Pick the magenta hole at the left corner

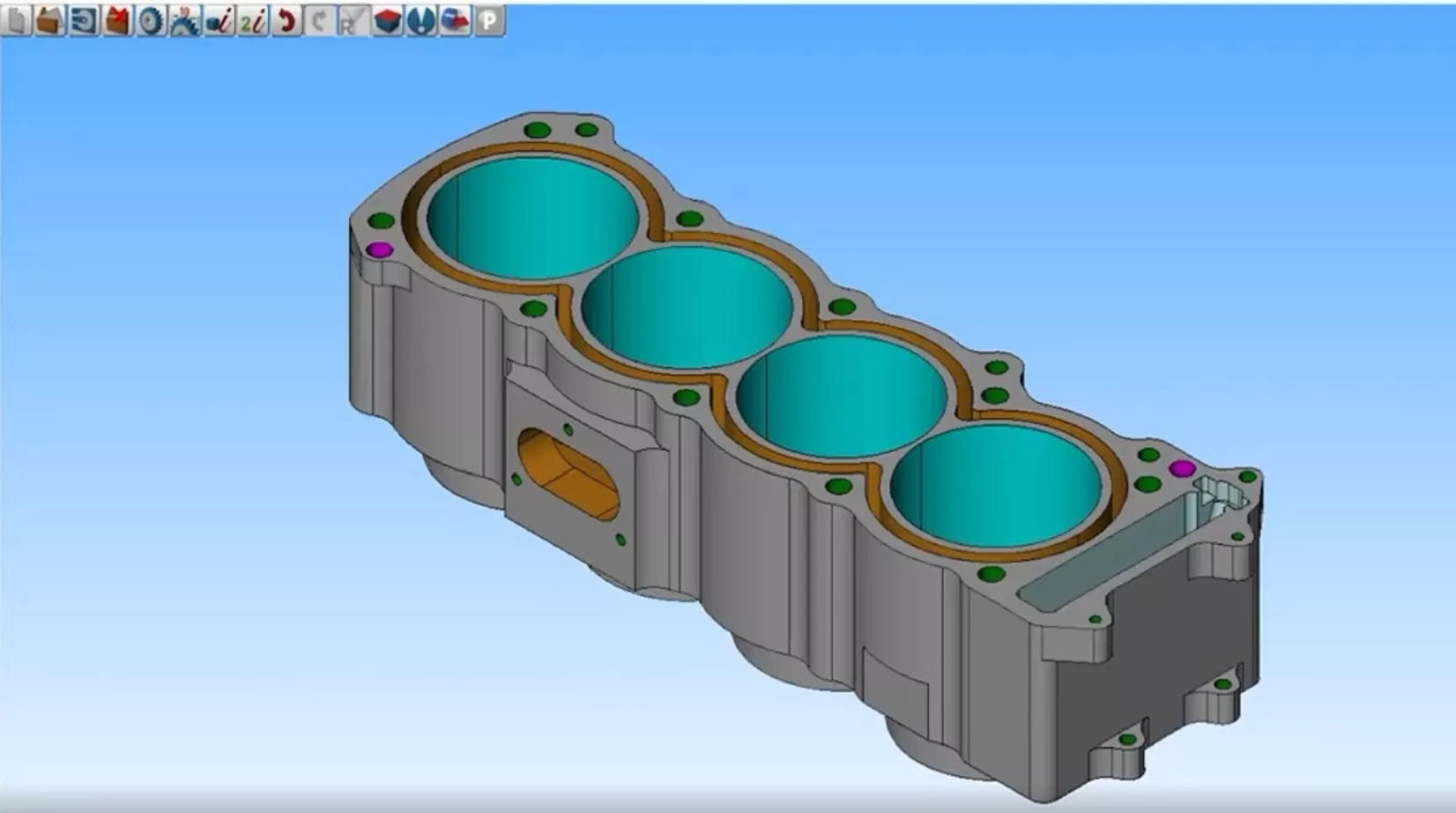click(380, 250)
